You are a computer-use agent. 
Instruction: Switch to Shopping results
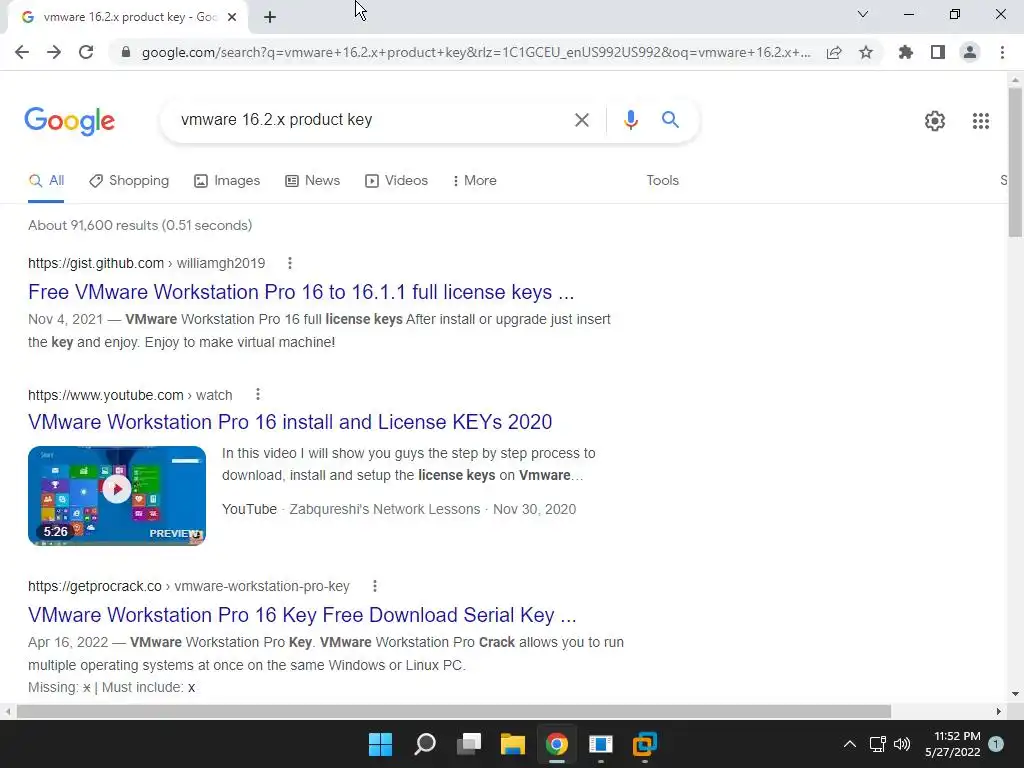click(129, 181)
